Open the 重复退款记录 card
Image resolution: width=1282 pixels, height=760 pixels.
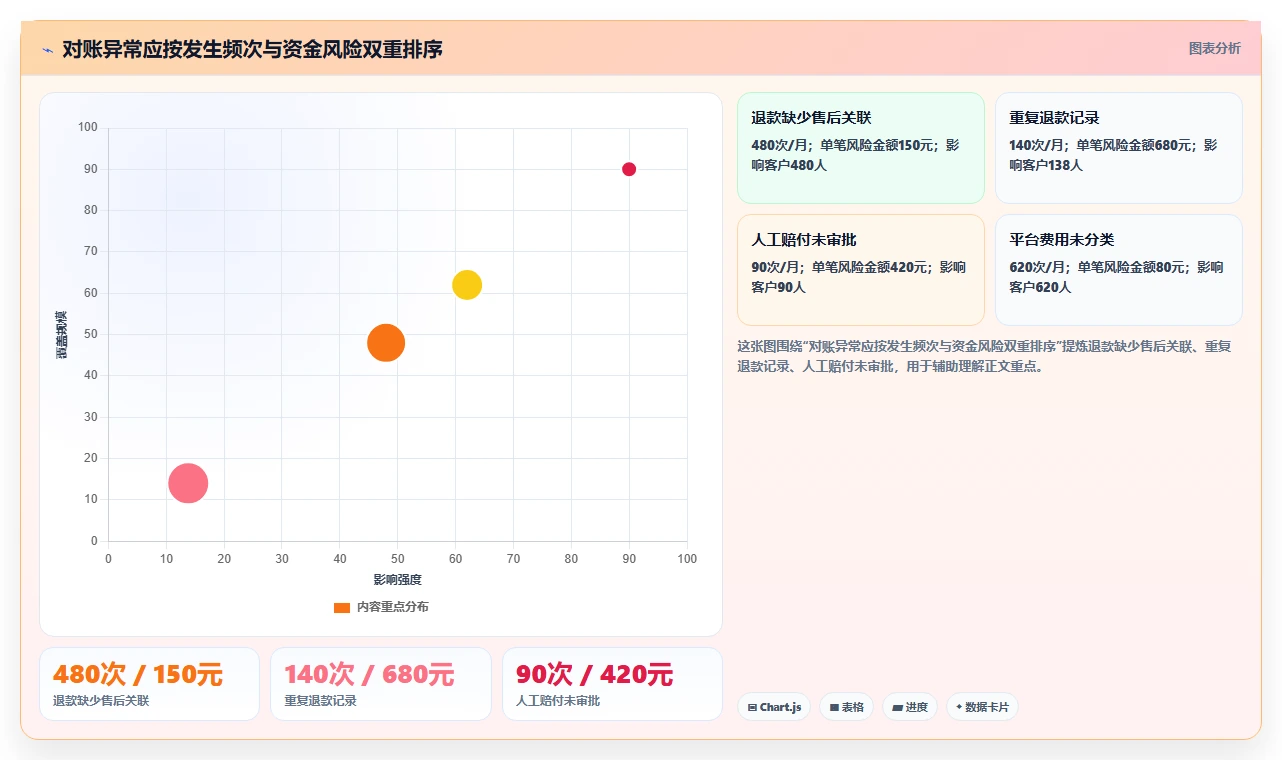point(1119,148)
